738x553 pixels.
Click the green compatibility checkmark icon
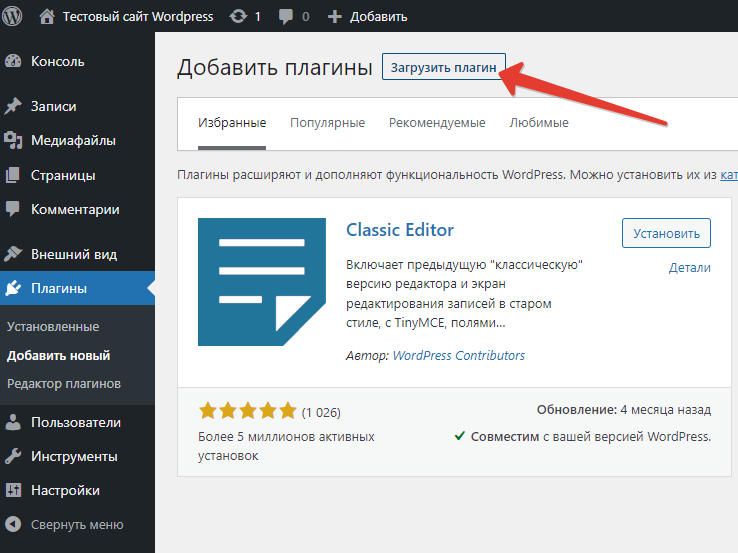[460, 436]
